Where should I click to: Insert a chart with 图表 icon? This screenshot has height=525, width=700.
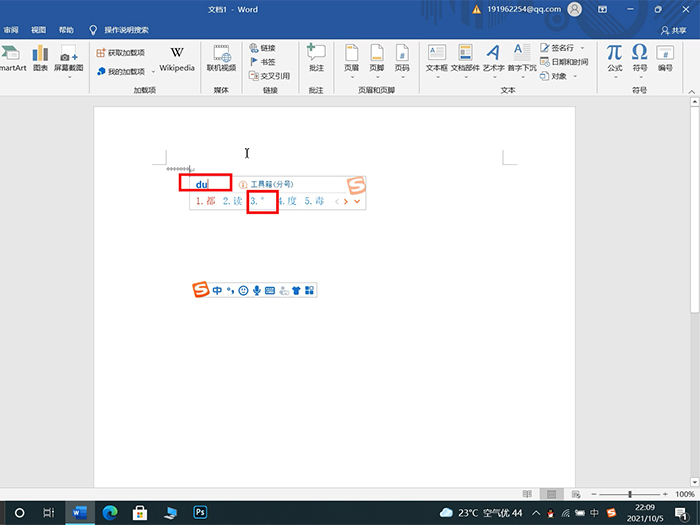[40, 58]
